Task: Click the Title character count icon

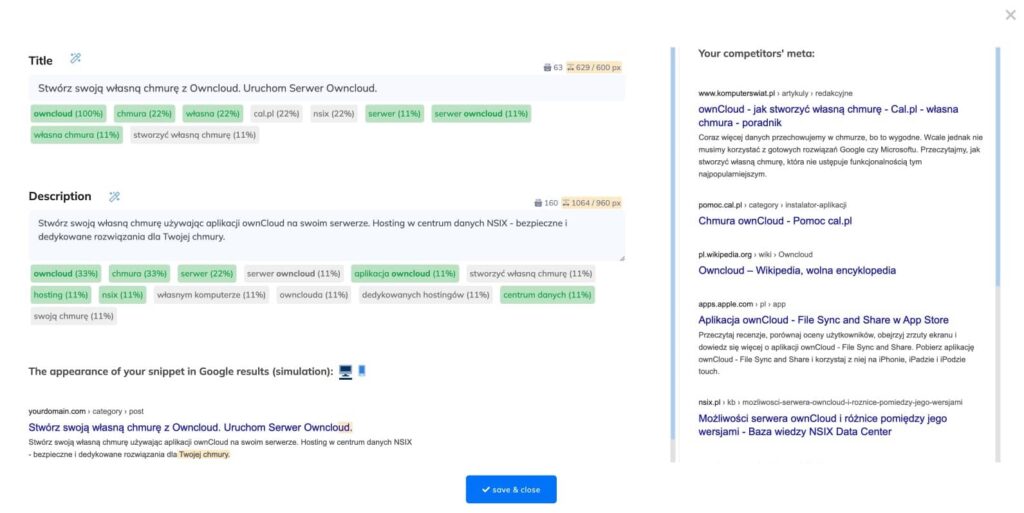Action: pyautogui.click(x=547, y=67)
